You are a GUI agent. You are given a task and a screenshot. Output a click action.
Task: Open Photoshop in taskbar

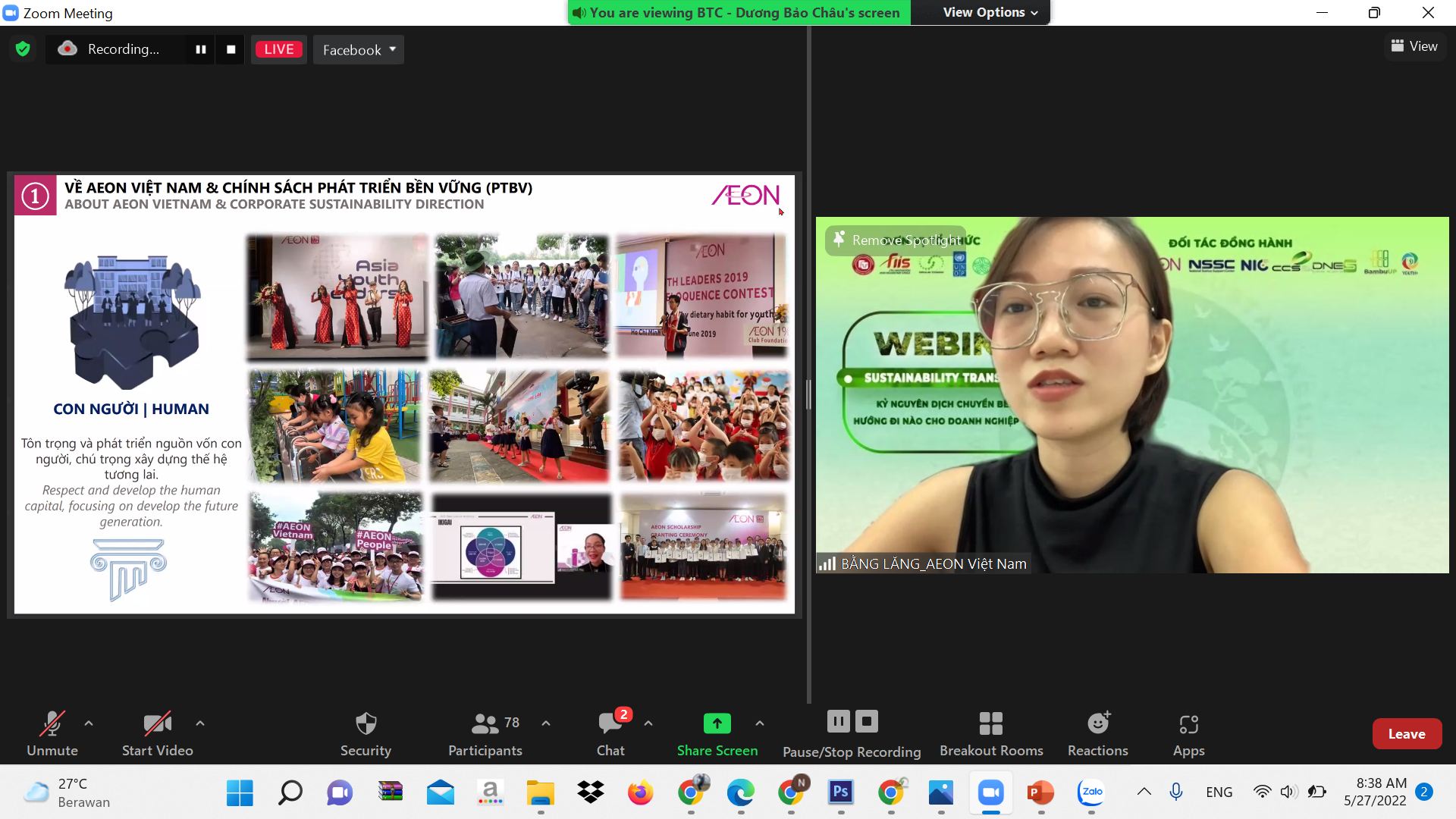coord(841,792)
